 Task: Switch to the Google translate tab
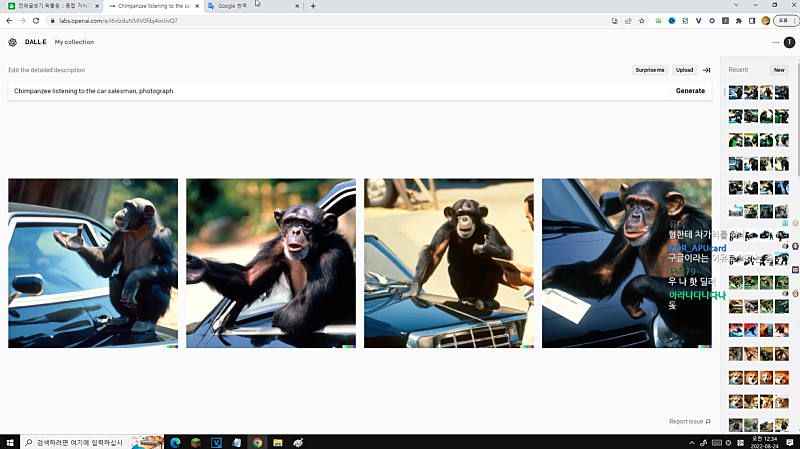point(254,6)
